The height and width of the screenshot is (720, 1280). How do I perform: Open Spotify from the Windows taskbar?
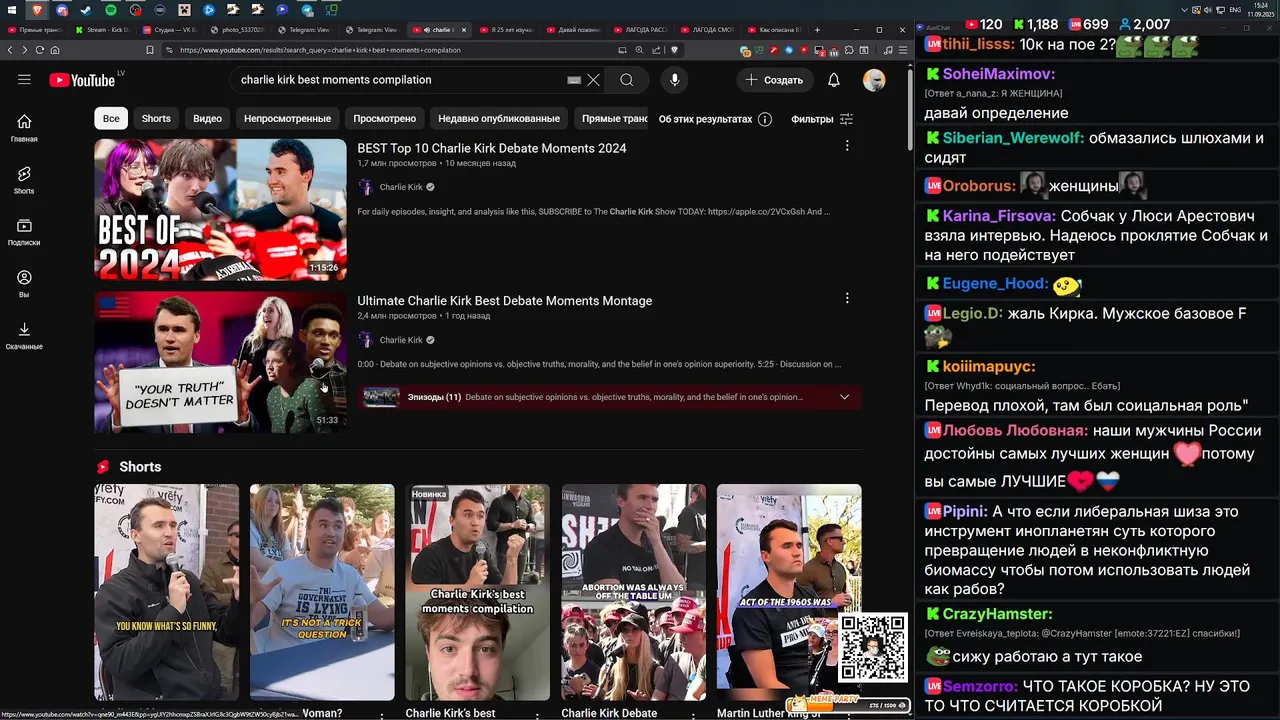(x=110, y=10)
